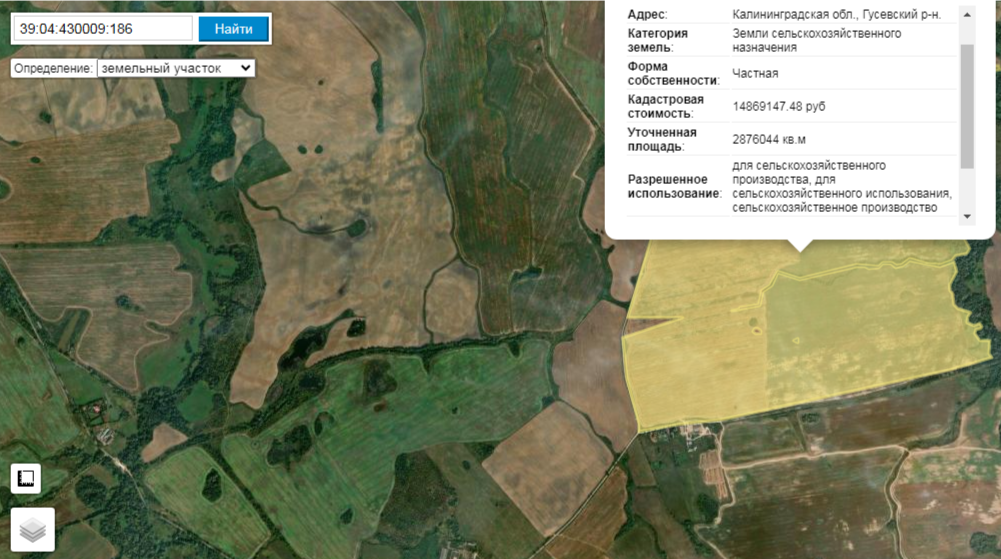The height and width of the screenshot is (559, 1001).
Task: Click the Уточненная площадь value 2876044 кв.м
Action: tap(769, 139)
